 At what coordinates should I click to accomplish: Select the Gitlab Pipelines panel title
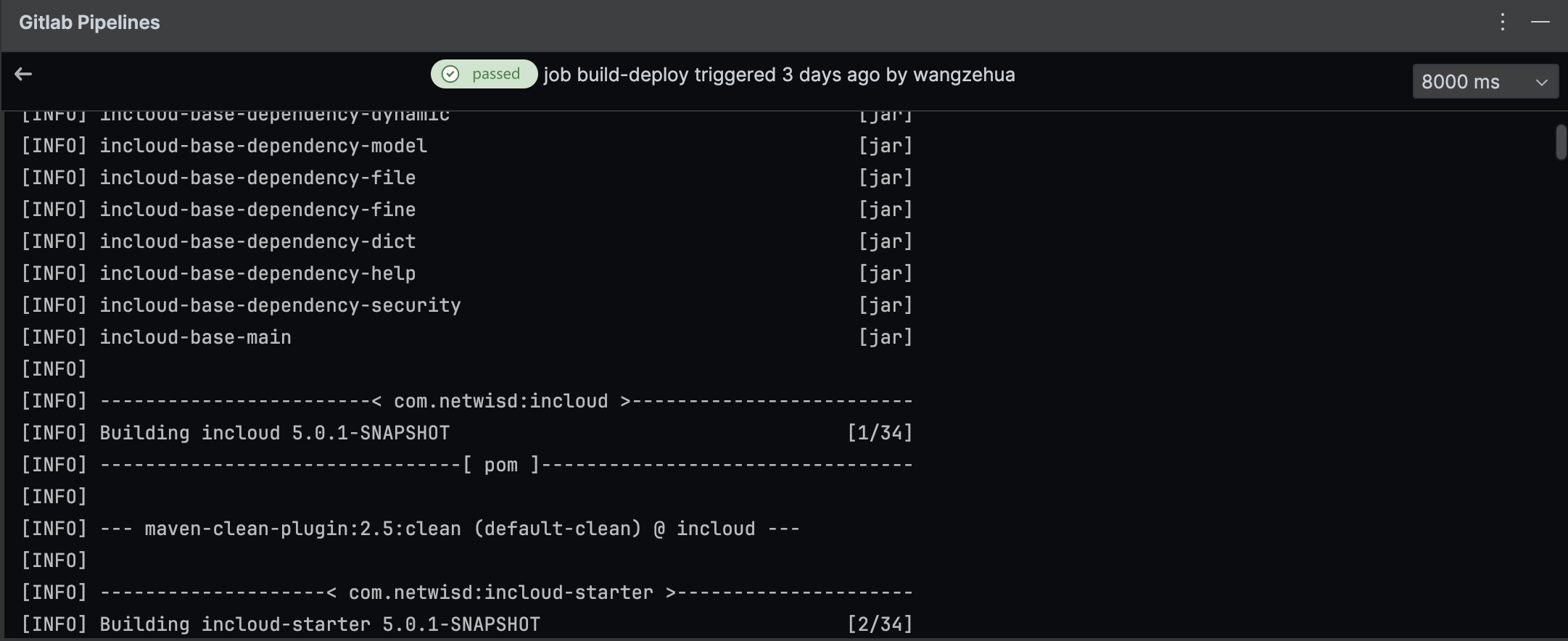(89, 22)
